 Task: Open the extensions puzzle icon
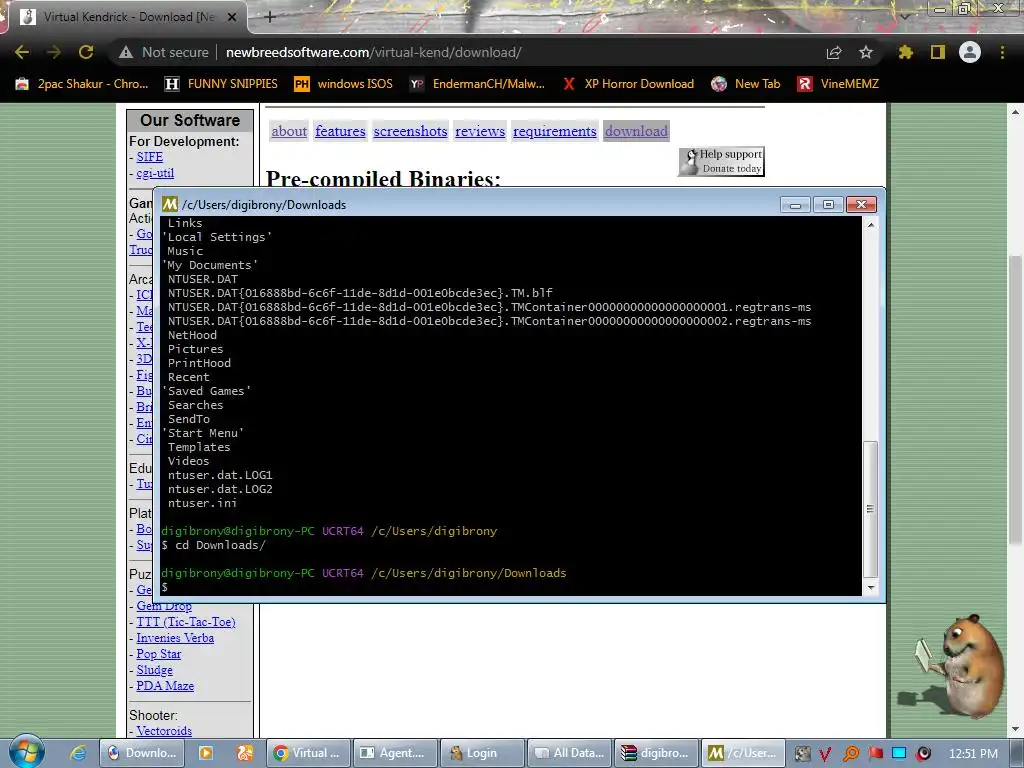[905, 52]
